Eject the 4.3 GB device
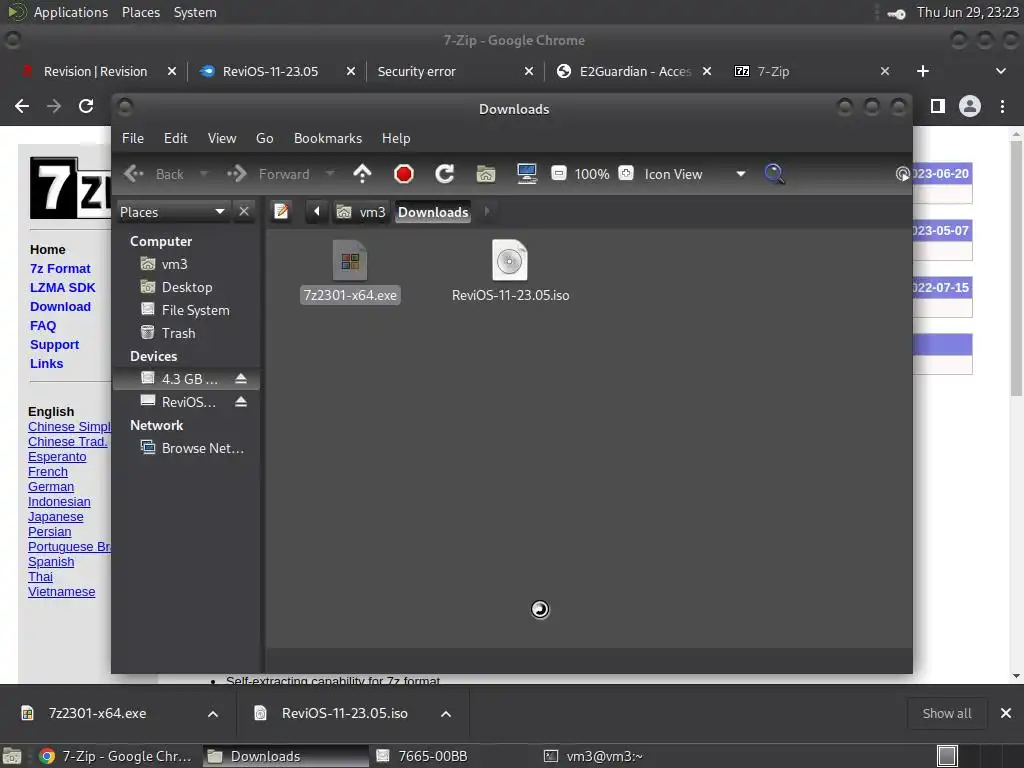The width and height of the screenshot is (1024, 768). click(241, 379)
